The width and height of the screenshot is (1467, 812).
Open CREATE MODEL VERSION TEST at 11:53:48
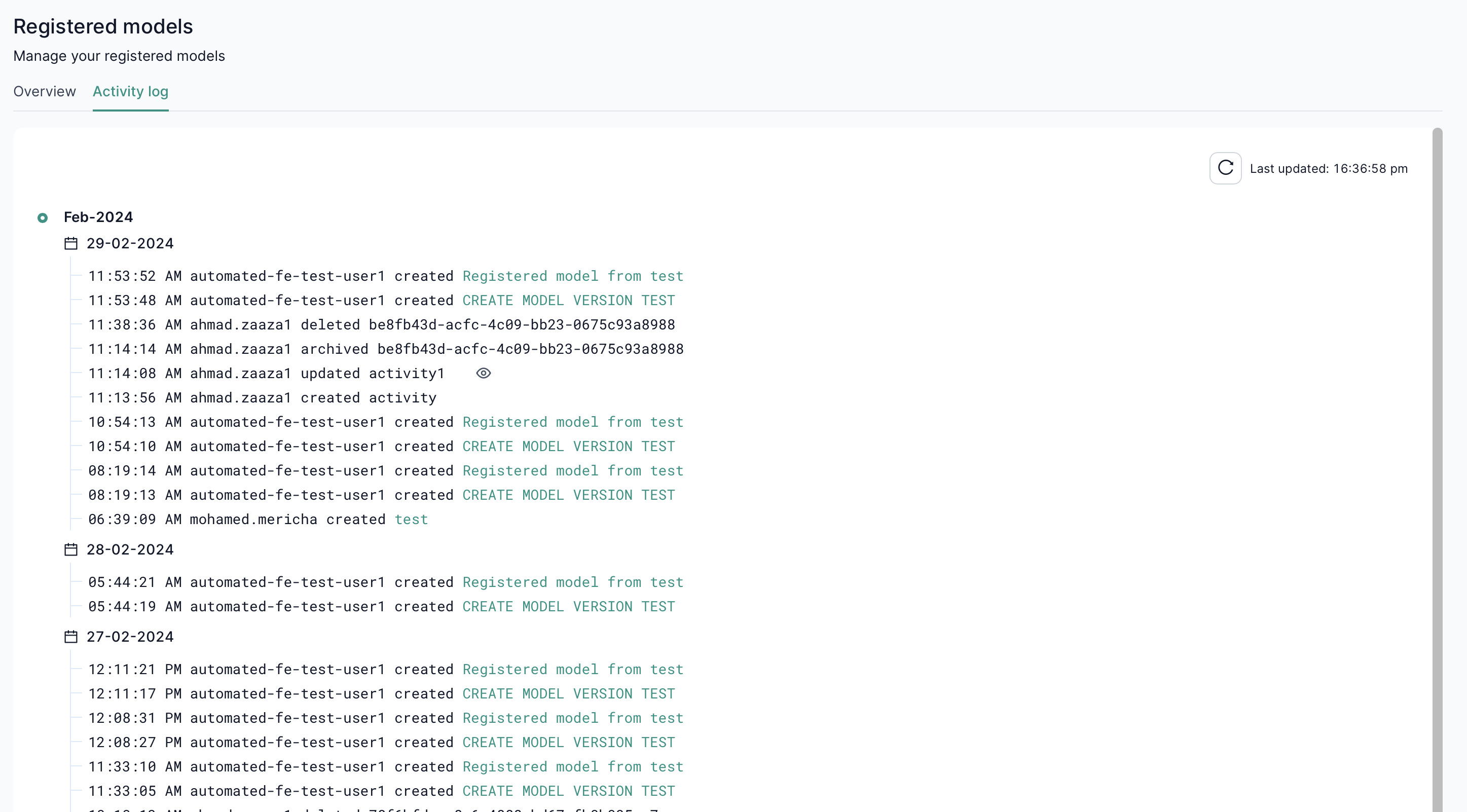coord(568,300)
